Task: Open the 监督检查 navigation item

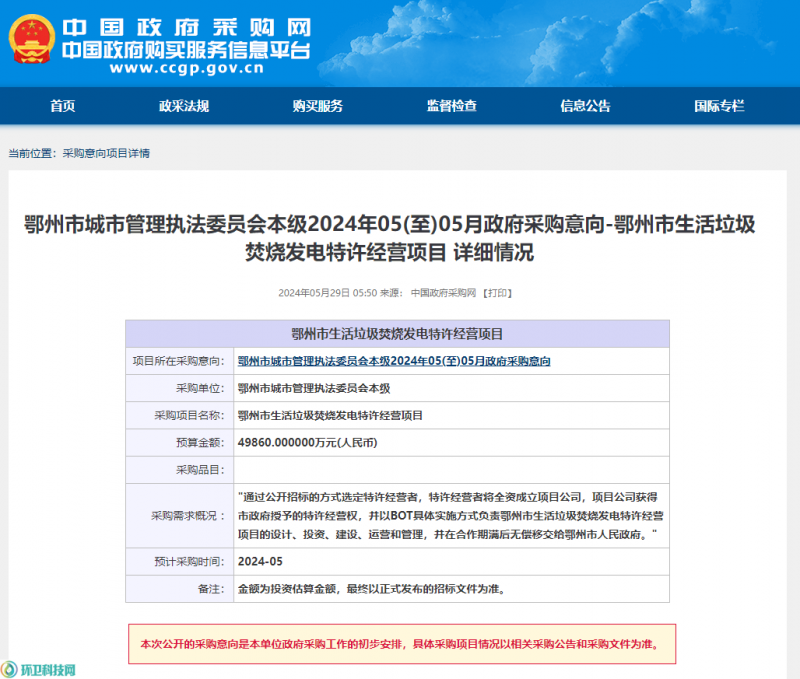Action: pos(451,106)
